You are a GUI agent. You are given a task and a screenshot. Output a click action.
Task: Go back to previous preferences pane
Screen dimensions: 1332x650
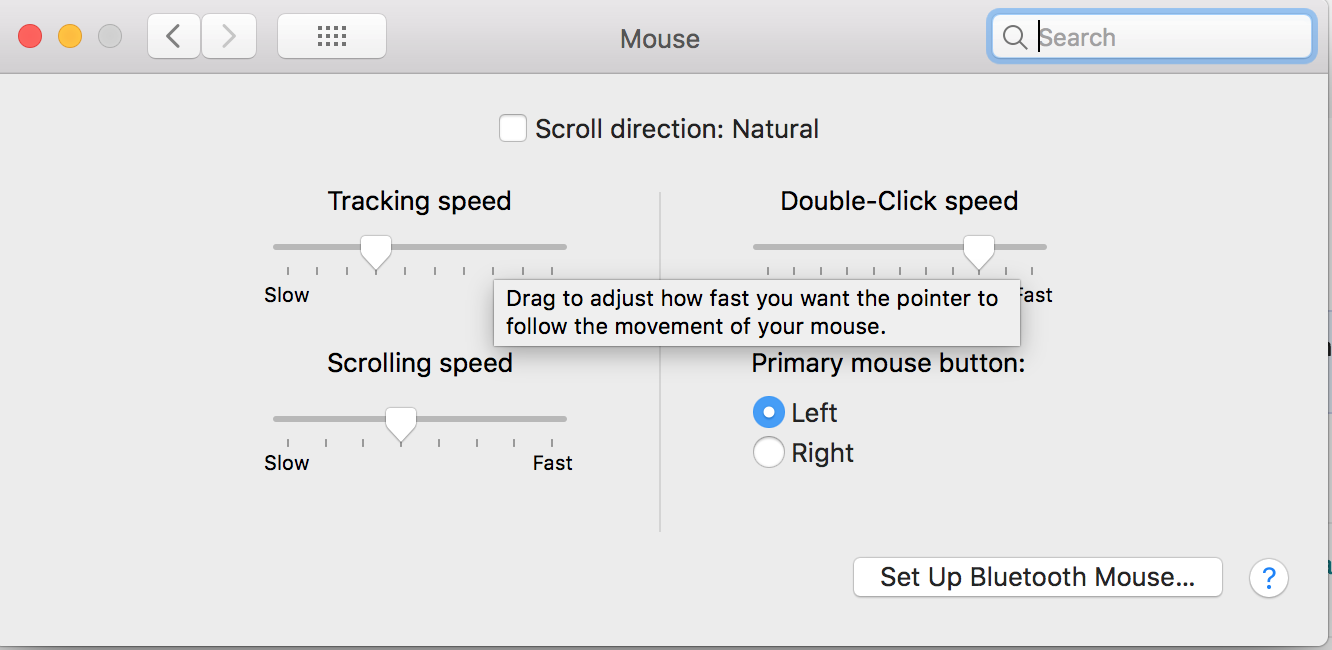(174, 37)
